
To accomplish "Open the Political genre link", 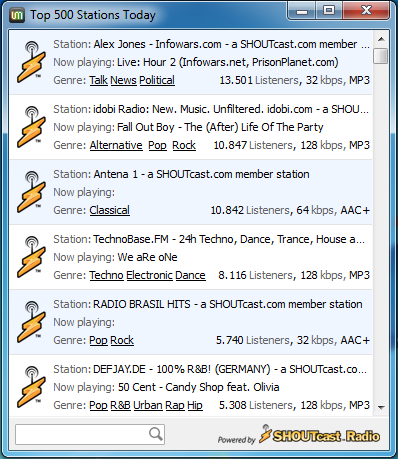I will [157, 80].
